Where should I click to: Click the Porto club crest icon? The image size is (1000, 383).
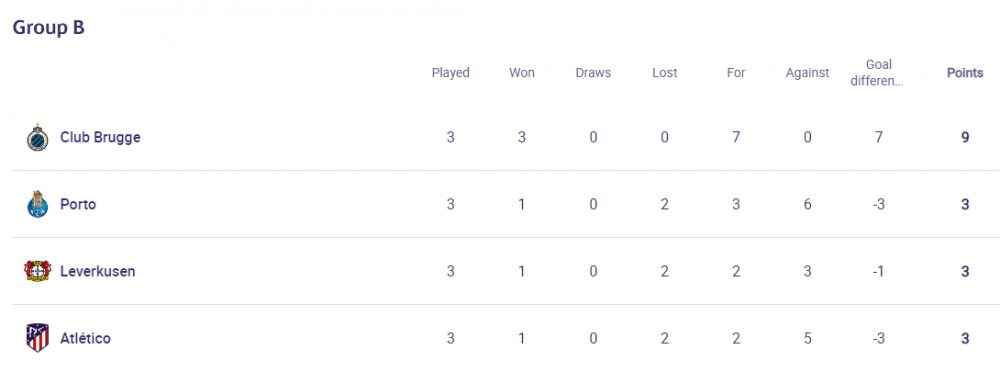38,205
